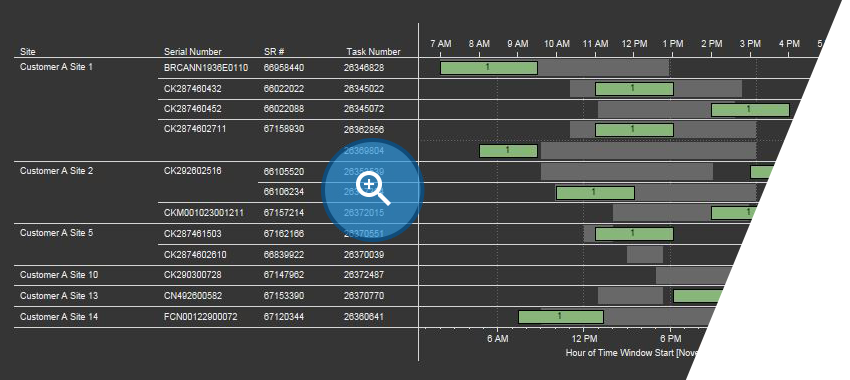Click the magnifier zoom-in icon overlay

[x=372, y=190]
